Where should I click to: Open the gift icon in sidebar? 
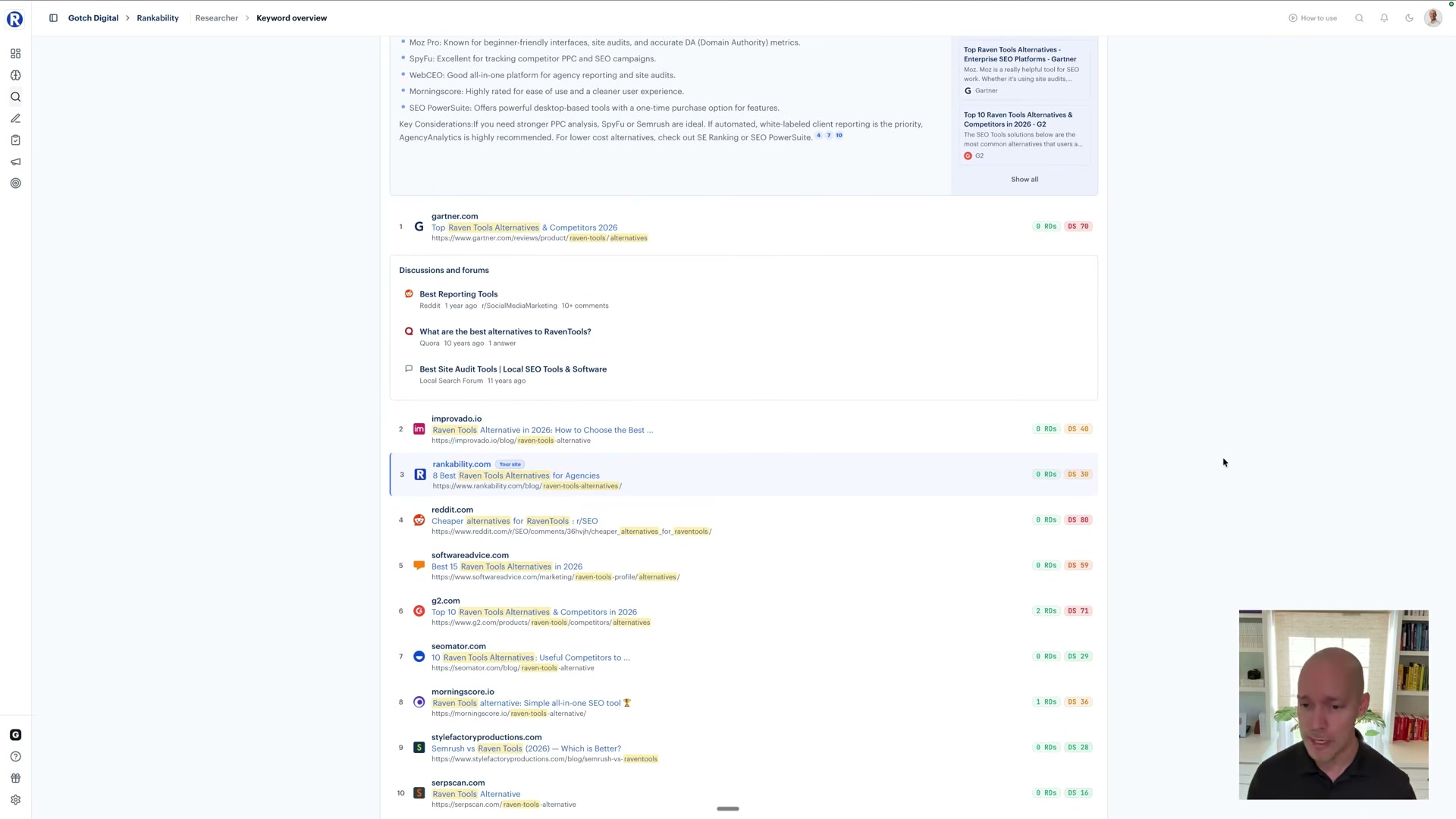15,778
